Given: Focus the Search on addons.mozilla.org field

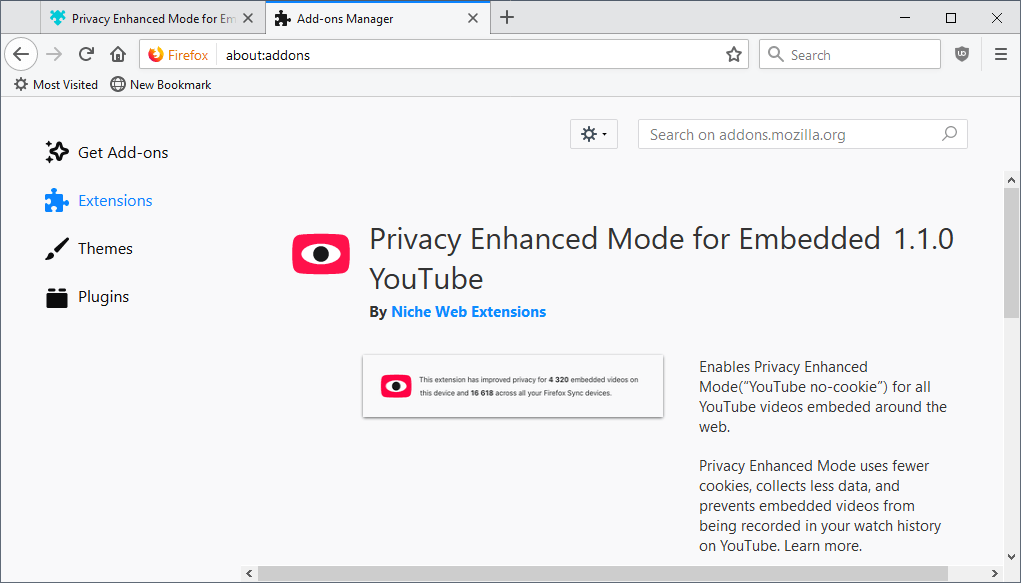Looking at the screenshot, I should (802, 134).
